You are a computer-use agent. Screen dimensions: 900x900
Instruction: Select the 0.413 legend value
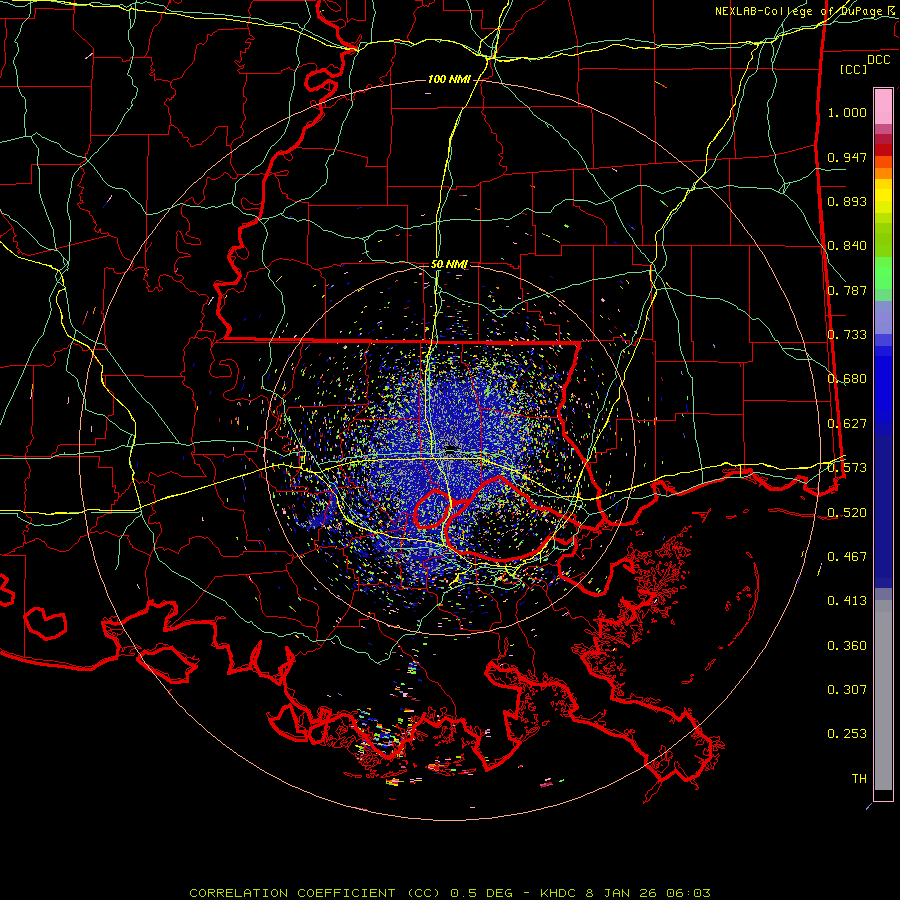click(x=847, y=601)
